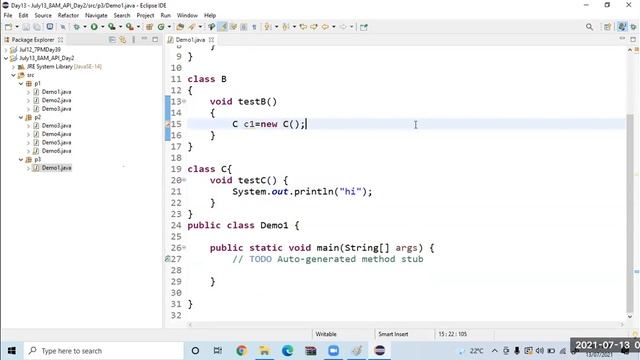Expand the JRE System Library node
Screen dimensions: 640x360
click(13, 67)
